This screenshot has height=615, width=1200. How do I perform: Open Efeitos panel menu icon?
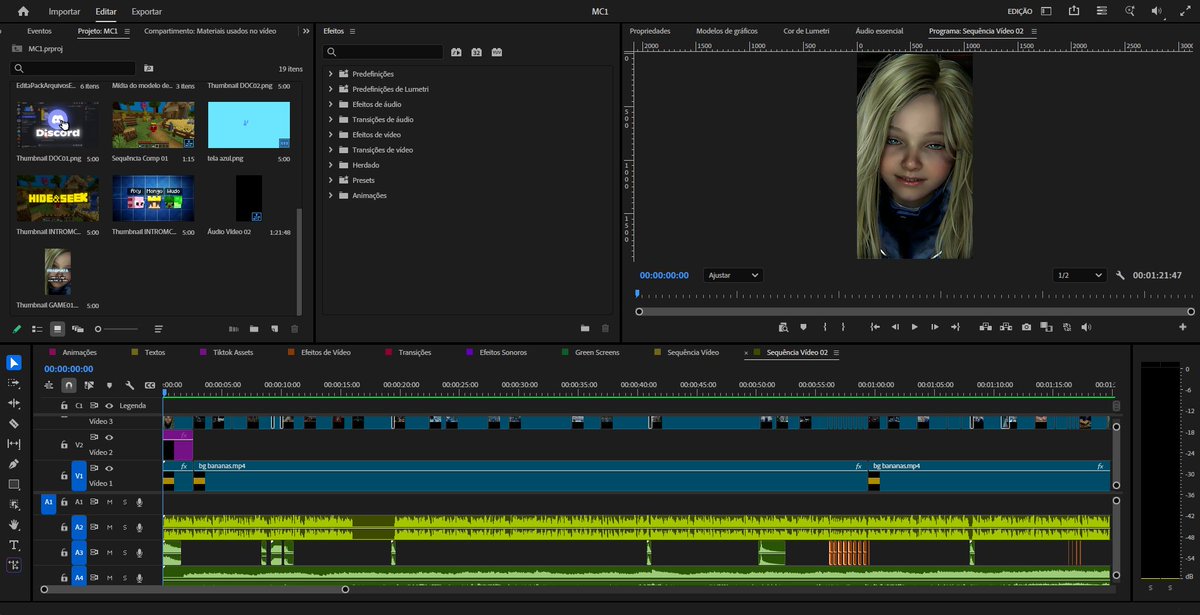pyautogui.click(x=353, y=31)
